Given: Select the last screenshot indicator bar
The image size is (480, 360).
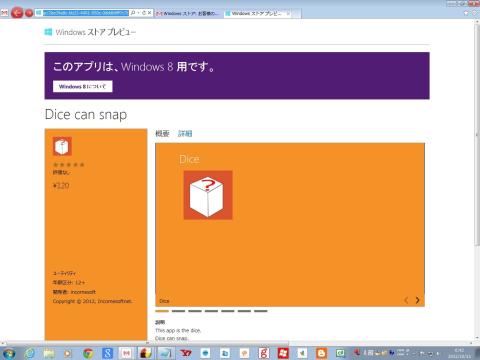Looking at the screenshot, I should [261, 311].
